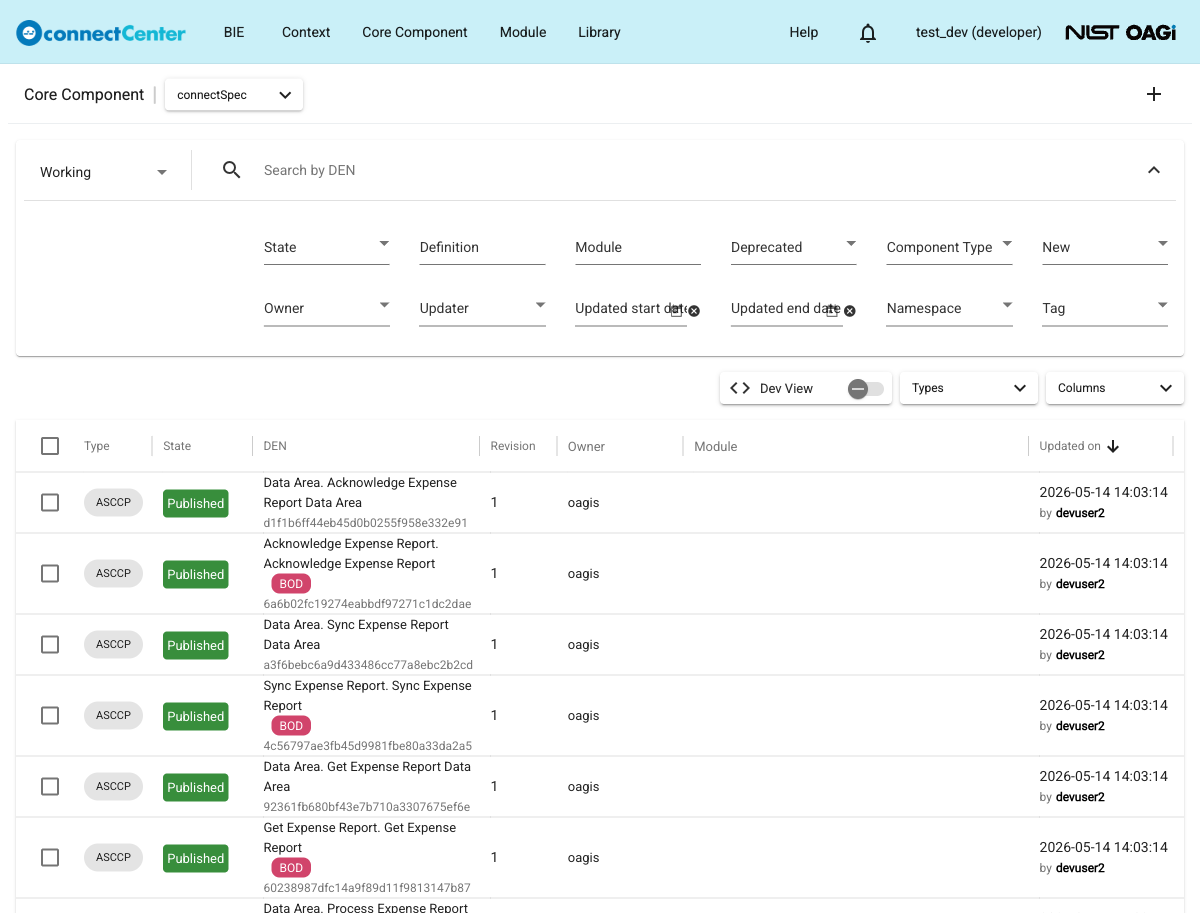The width and height of the screenshot is (1200, 913).
Task: Collapse the search filter panel chevron
Action: pyautogui.click(x=1154, y=170)
